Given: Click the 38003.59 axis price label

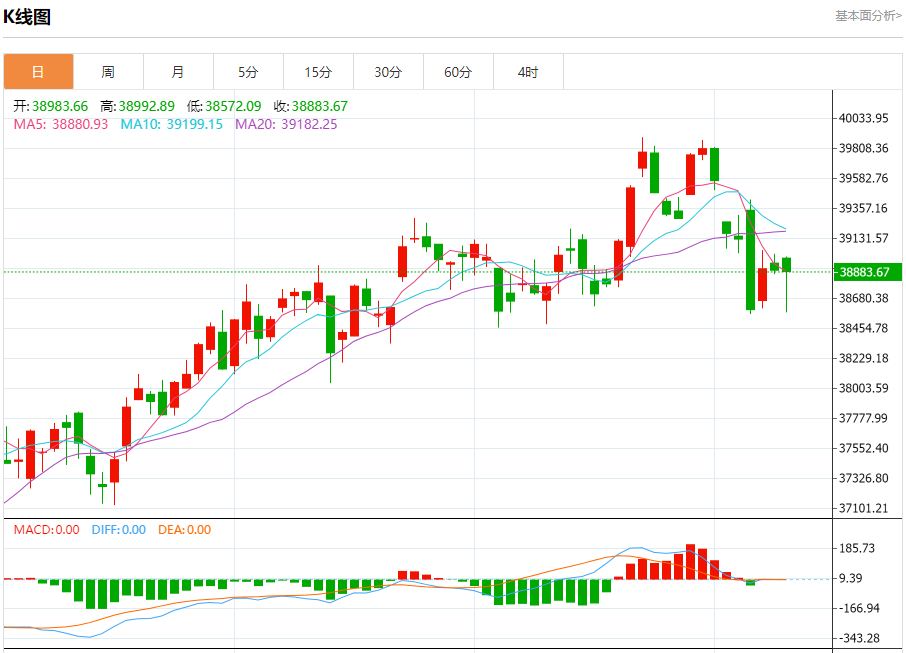Looking at the screenshot, I should [864, 388].
